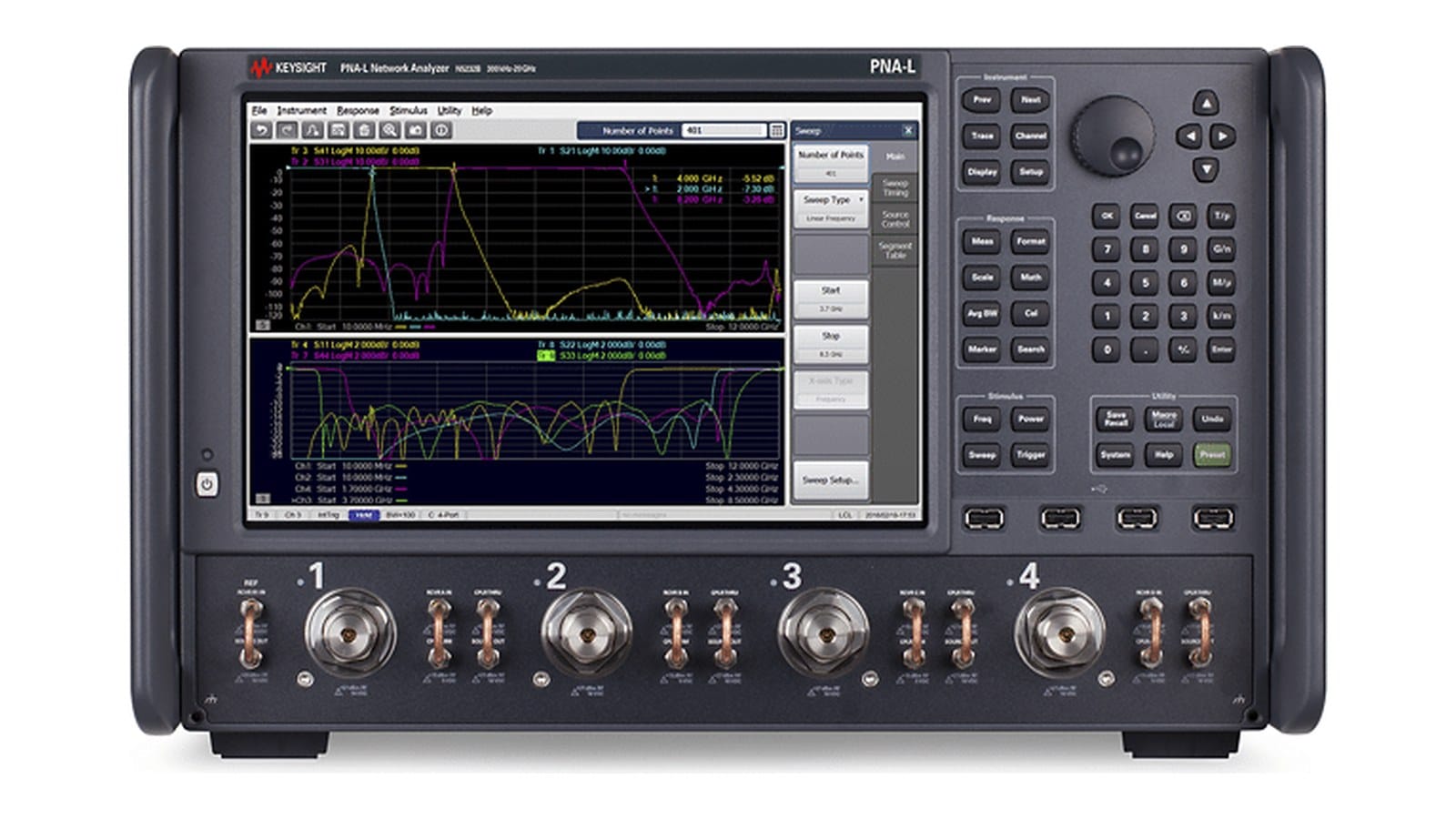This screenshot has width=1456, height=819.
Task: Open the File menu
Action: pyautogui.click(x=259, y=110)
